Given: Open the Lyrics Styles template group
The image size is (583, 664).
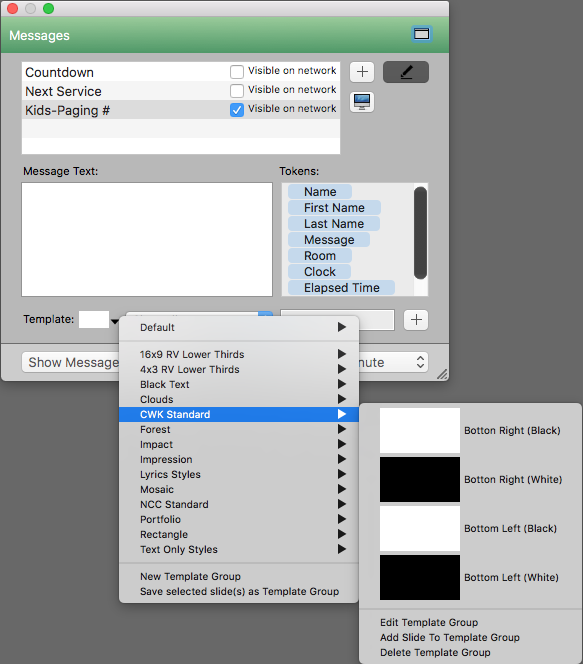Looking at the screenshot, I should click(239, 474).
